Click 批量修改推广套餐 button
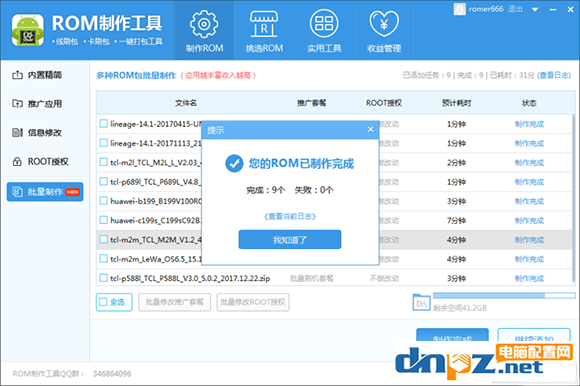 coord(175,302)
